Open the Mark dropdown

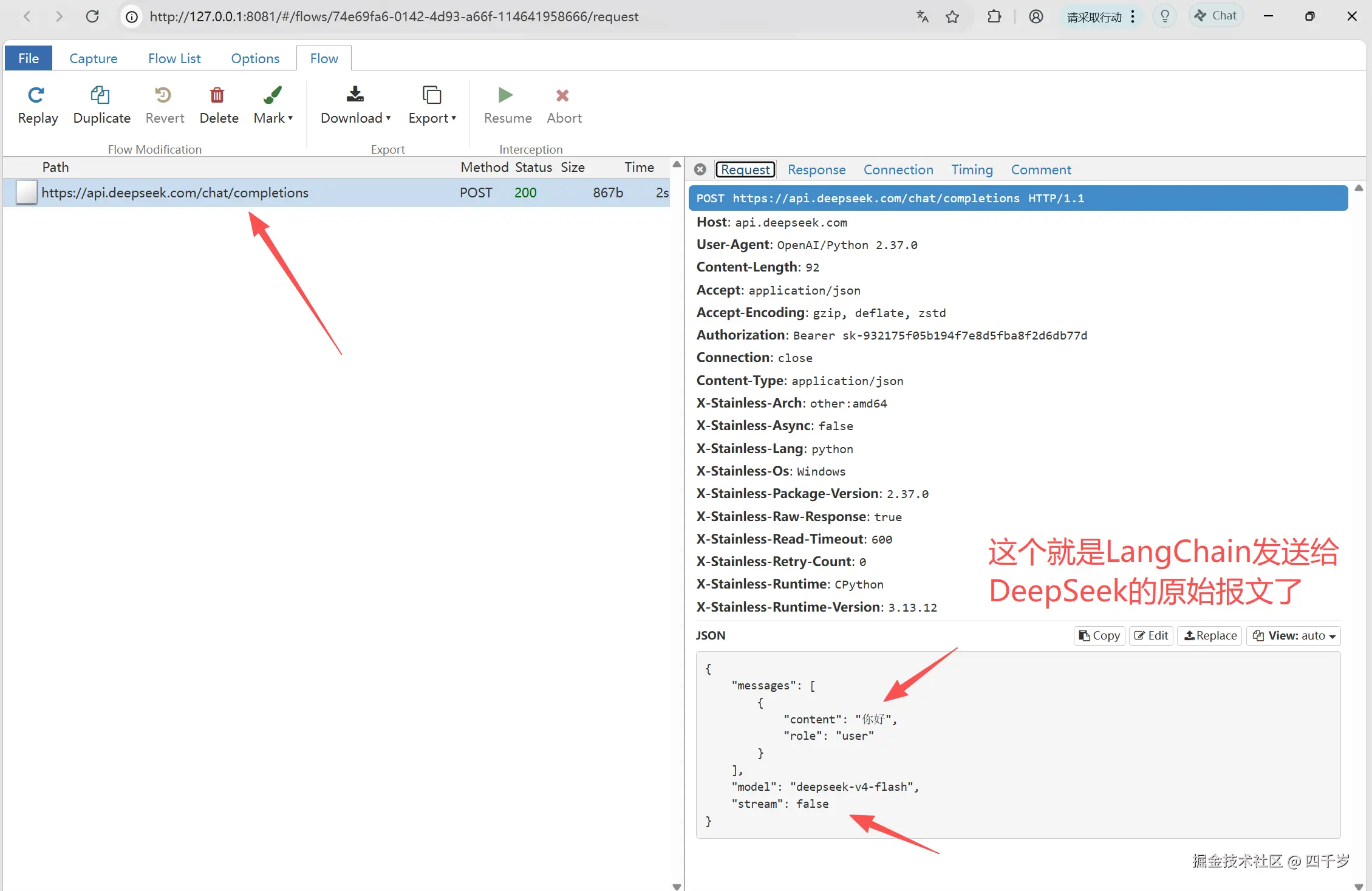click(x=273, y=105)
